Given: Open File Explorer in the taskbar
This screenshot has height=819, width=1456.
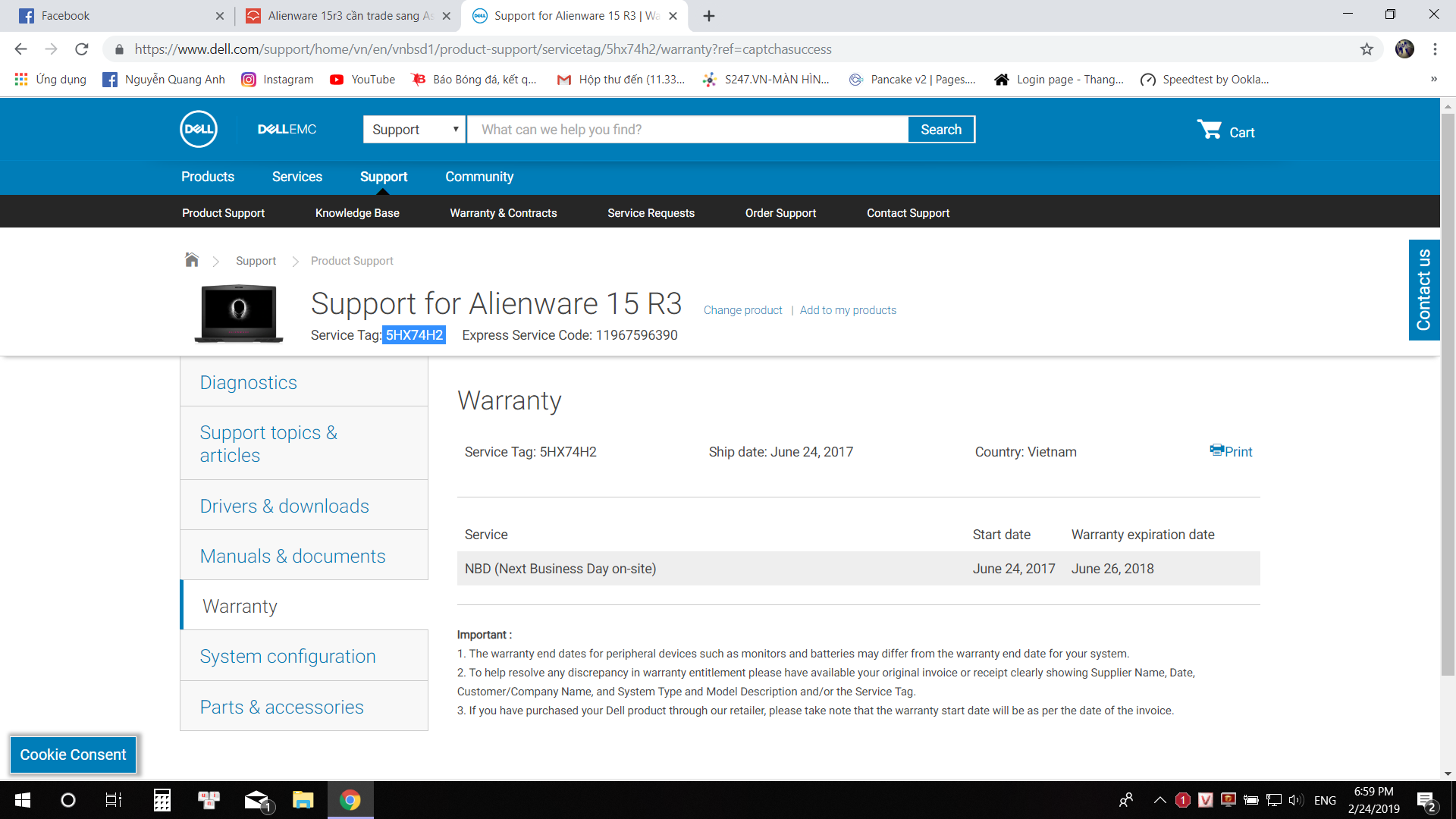Looking at the screenshot, I should pos(303,800).
